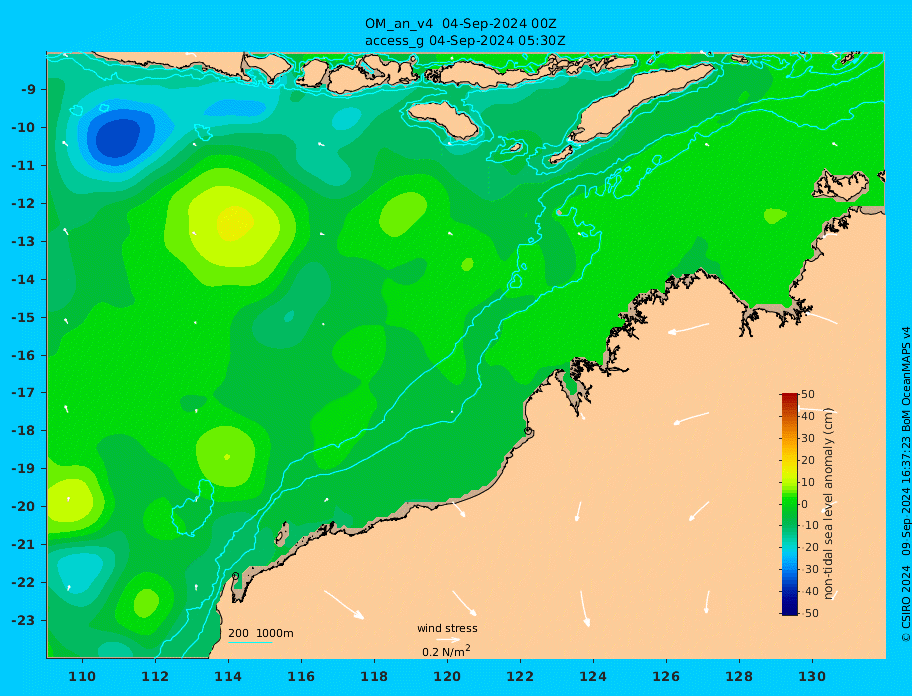Click latitude axis label '-16'
The height and width of the screenshot is (696, 912).
point(24,355)
